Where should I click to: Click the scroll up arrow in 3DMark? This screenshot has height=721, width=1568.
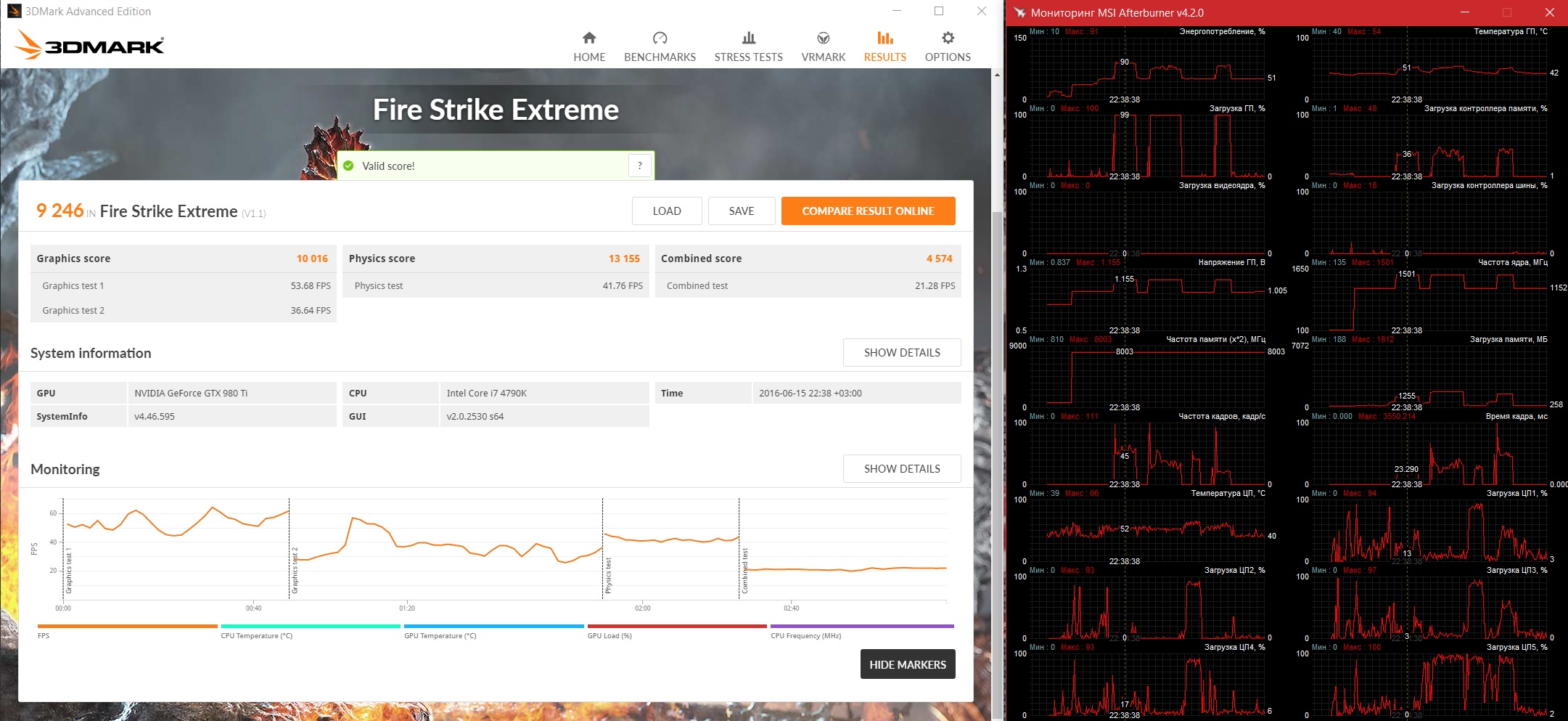pyautogui.click(x=997, y=75)
